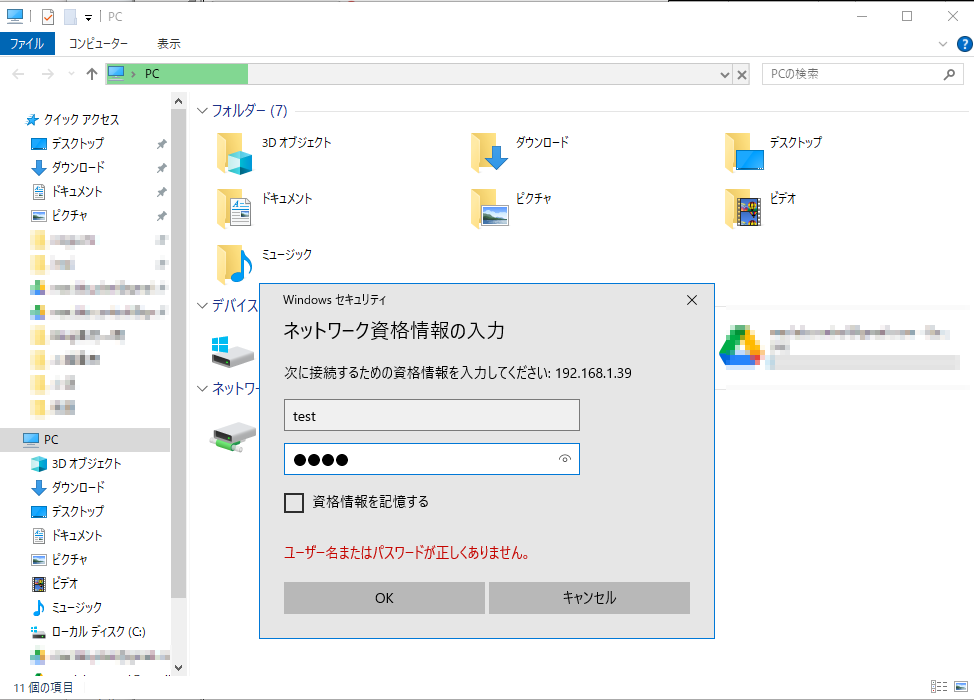Click the up arrow navigation button
Screen dimensions: 974x700
pyautogui.click(x=92, y=74)
